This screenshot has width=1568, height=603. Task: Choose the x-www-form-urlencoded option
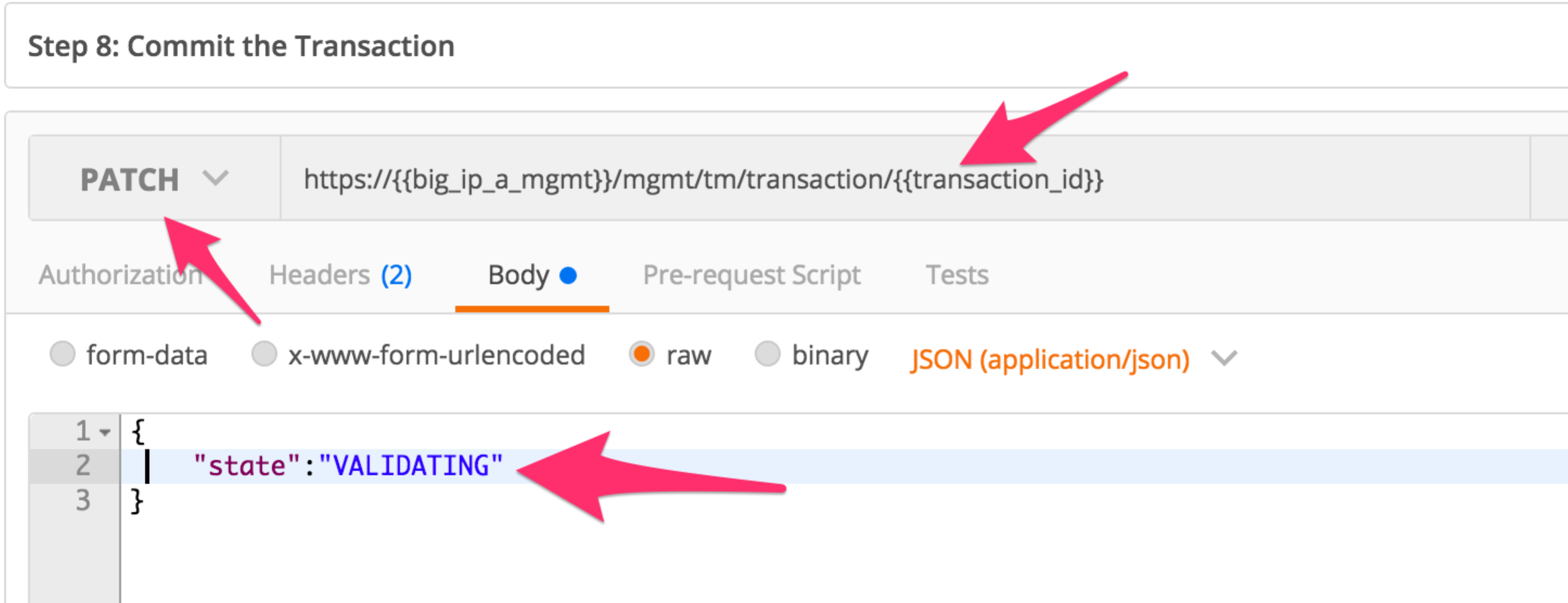(x=264, y=354)
